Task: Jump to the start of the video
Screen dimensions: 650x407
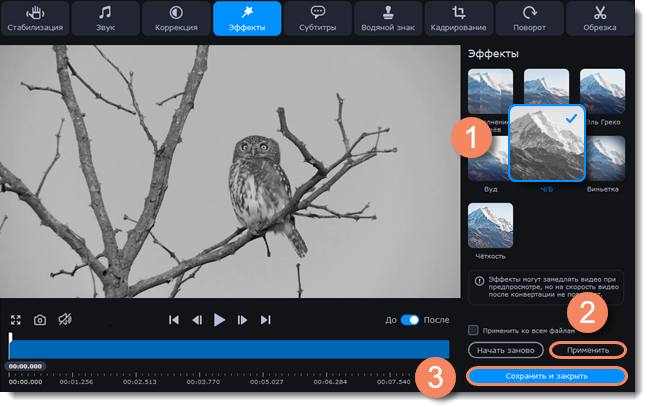Action: (x=174, y=320)
